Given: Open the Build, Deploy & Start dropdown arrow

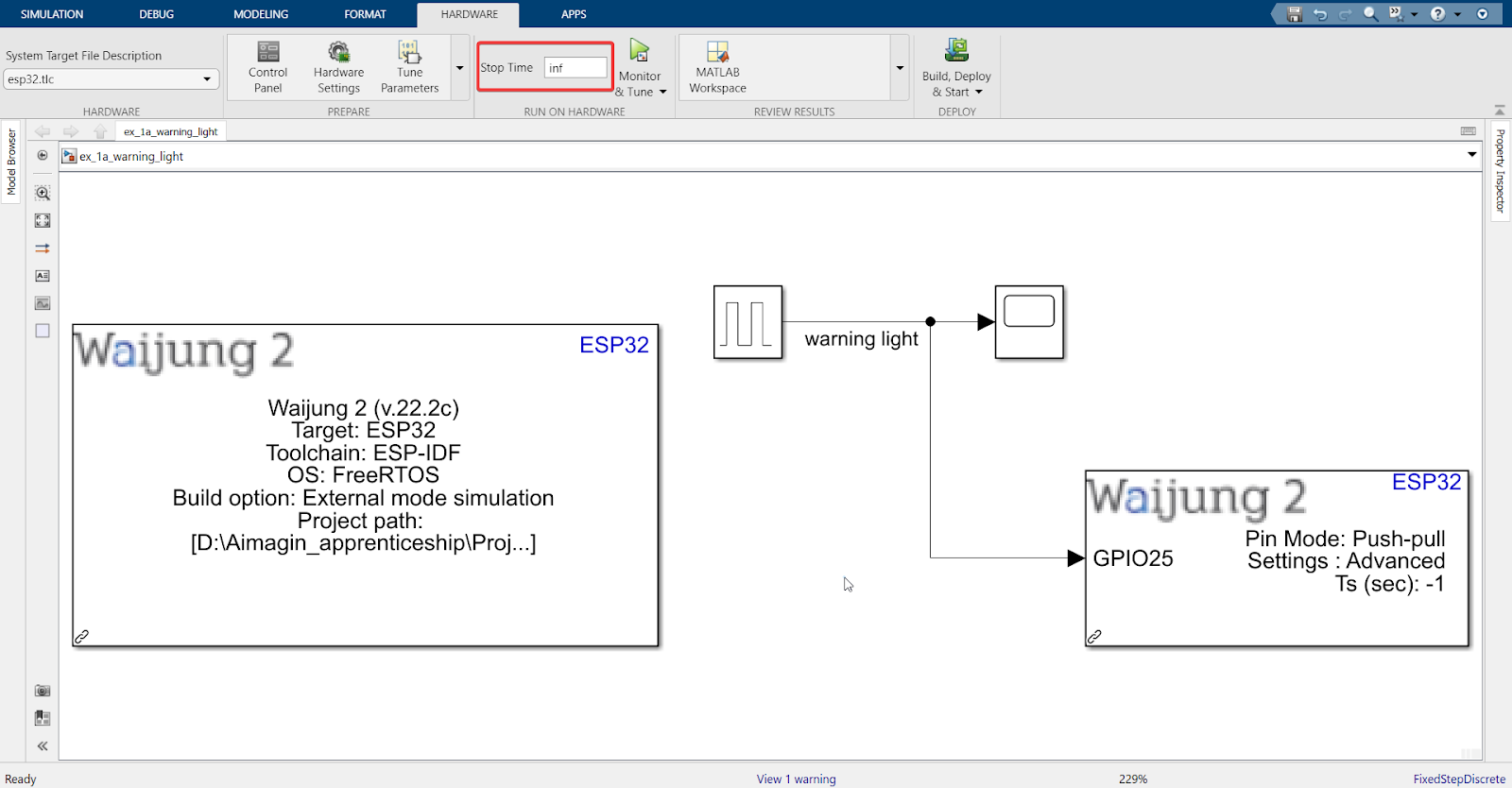Looking at the screenshot, I should pyautogui.click(x=979, y=92).
